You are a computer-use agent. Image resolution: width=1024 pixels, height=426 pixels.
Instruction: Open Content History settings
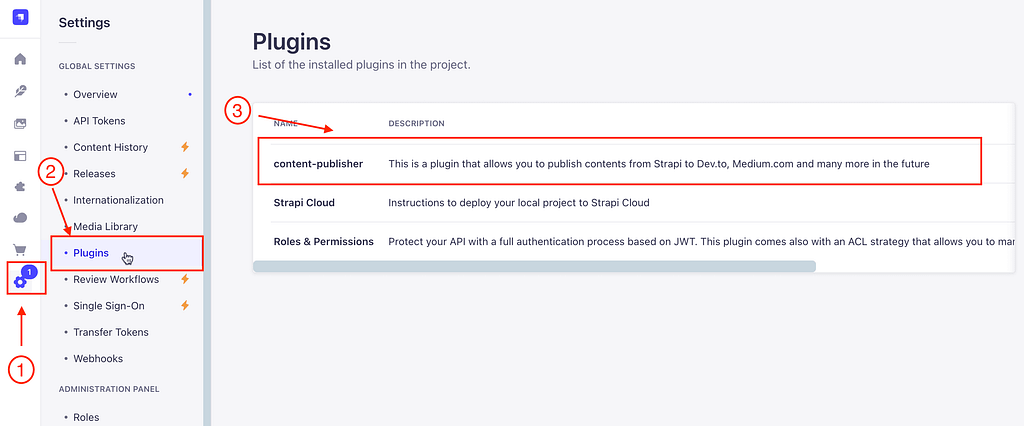(110, 147)
